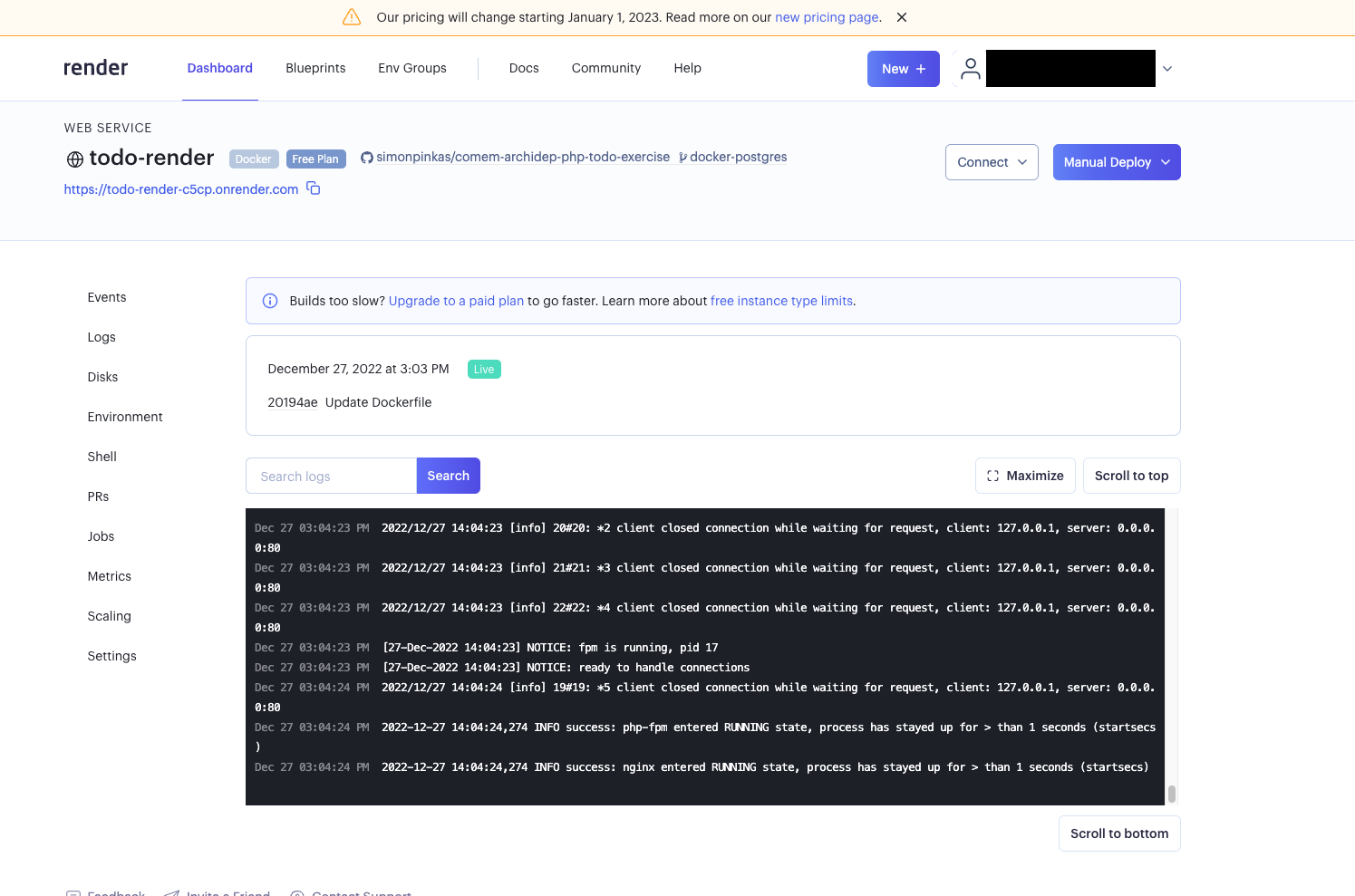Click the info icon in builds notice

click(270, 301)
